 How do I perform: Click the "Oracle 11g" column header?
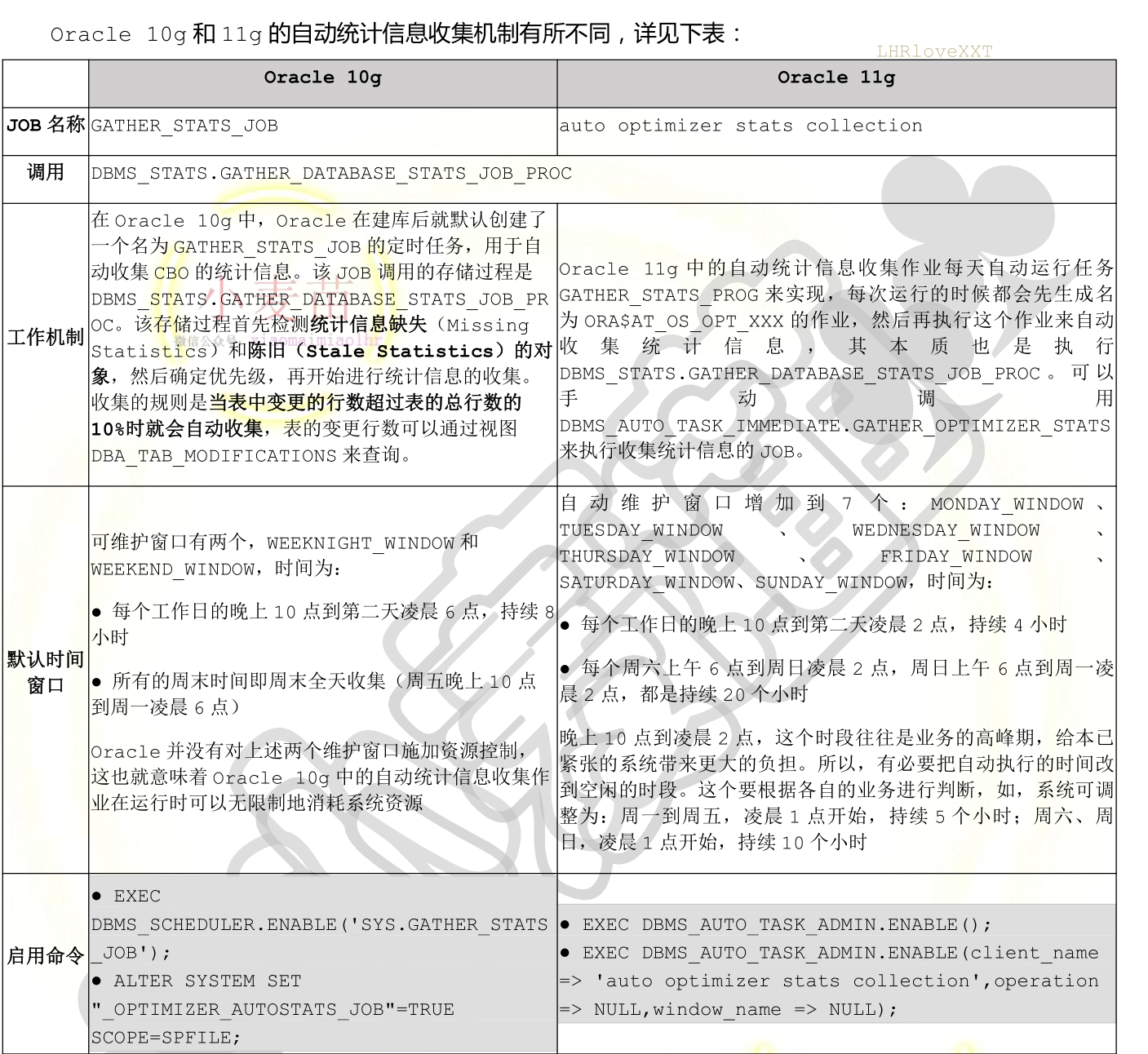(836, 78)
